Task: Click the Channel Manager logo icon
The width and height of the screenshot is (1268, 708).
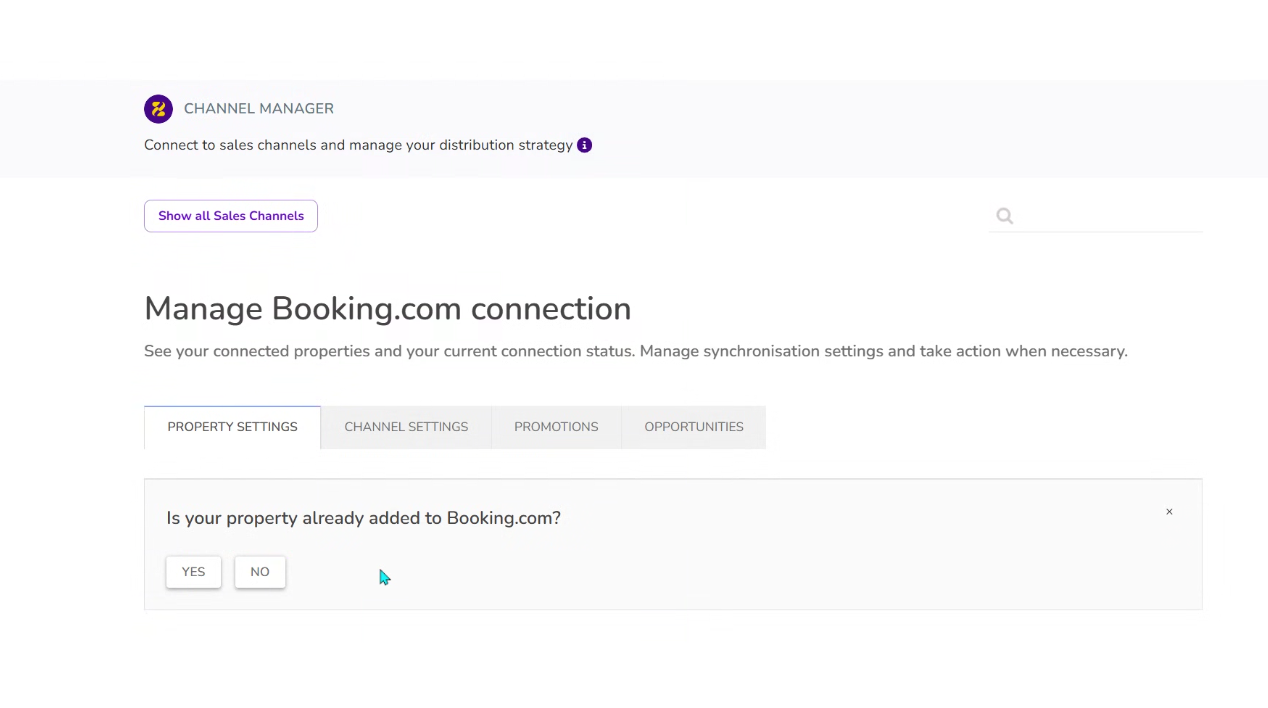Action: pyautogui.click(x=158, y=109)
